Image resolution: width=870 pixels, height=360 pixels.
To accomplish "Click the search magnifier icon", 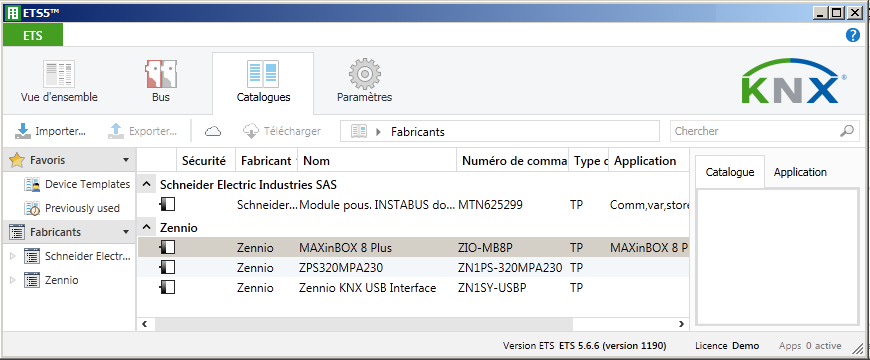I will point(847,131).
